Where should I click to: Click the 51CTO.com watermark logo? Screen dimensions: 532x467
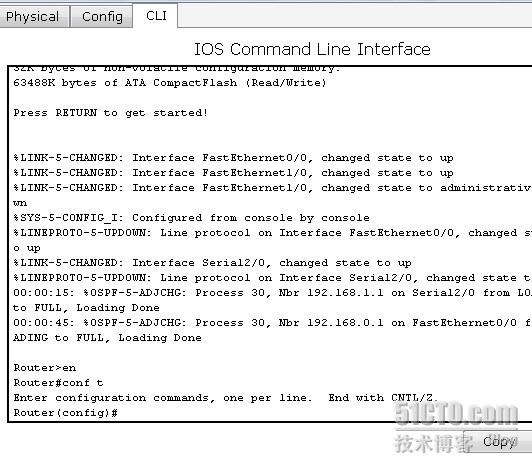(x=456, y=414)
